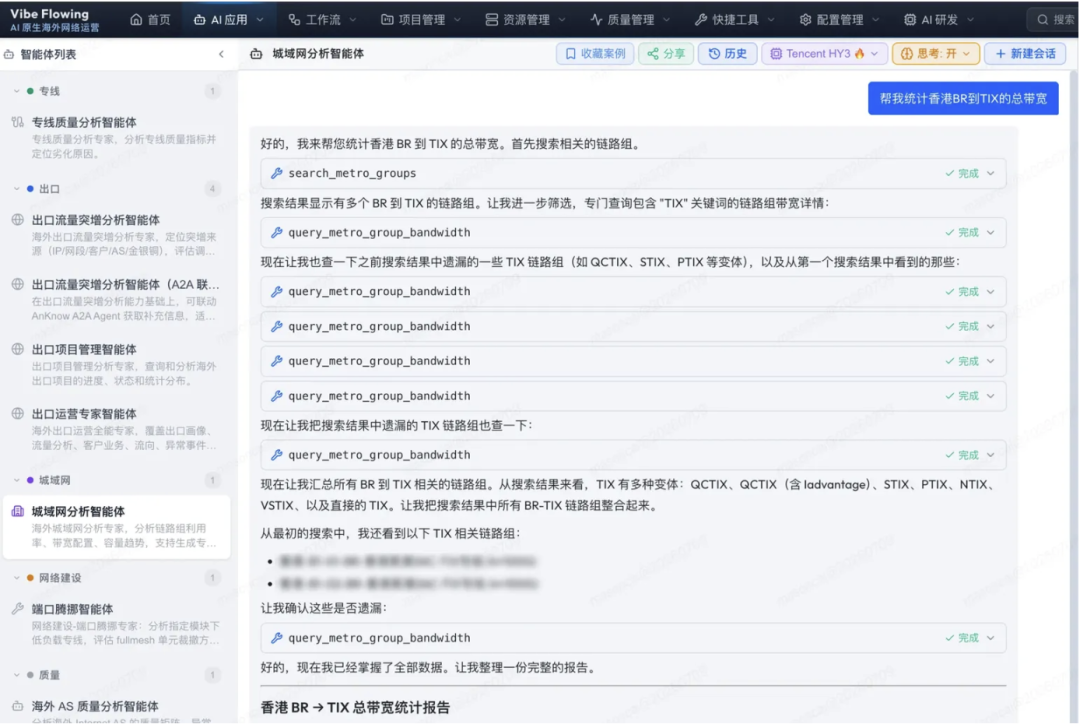This screenshot has height=724, width=1080.
Task: Open the AI 研发 menu
Action: click(939, 19)
